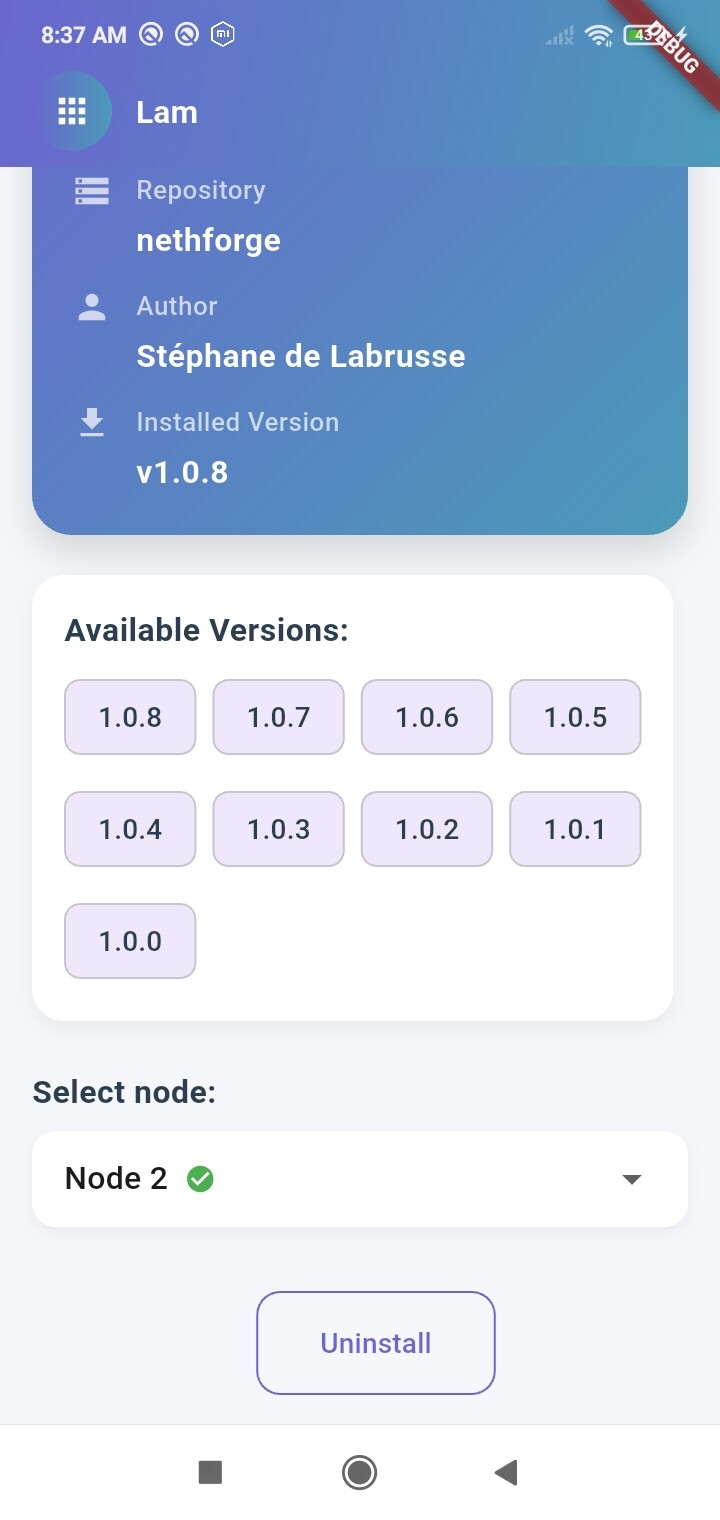
Task: Tap the recent apps square icon
Action: pos(210,1472)
